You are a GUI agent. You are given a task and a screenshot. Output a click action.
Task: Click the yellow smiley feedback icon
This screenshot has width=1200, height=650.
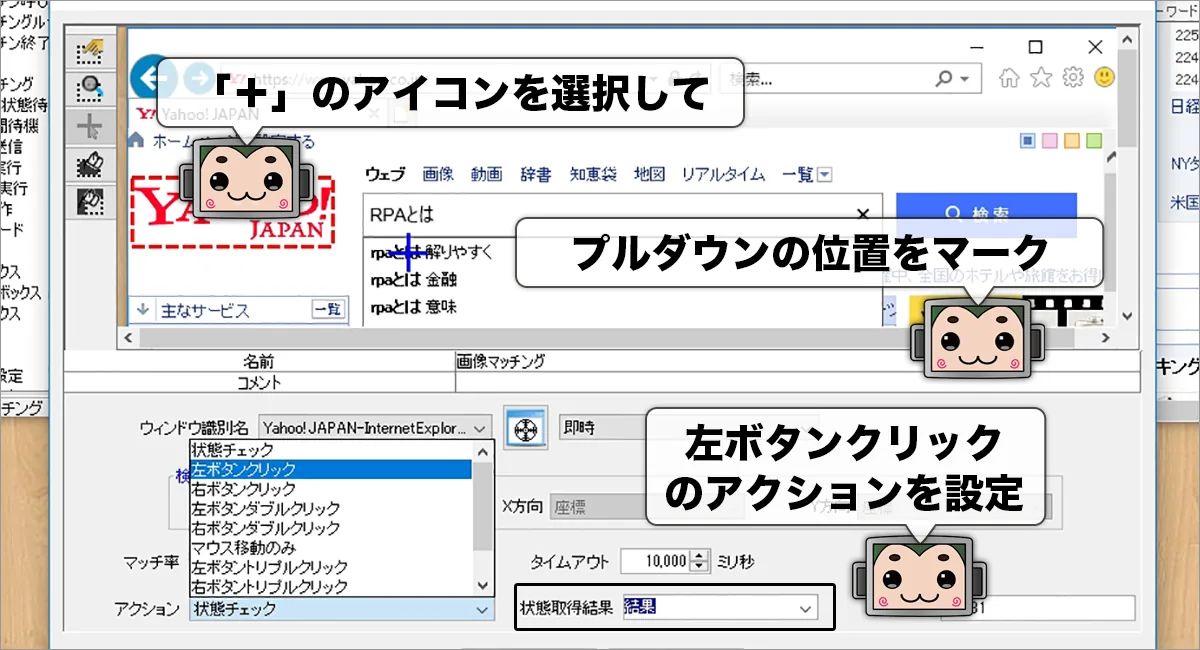click(1104, 77)
